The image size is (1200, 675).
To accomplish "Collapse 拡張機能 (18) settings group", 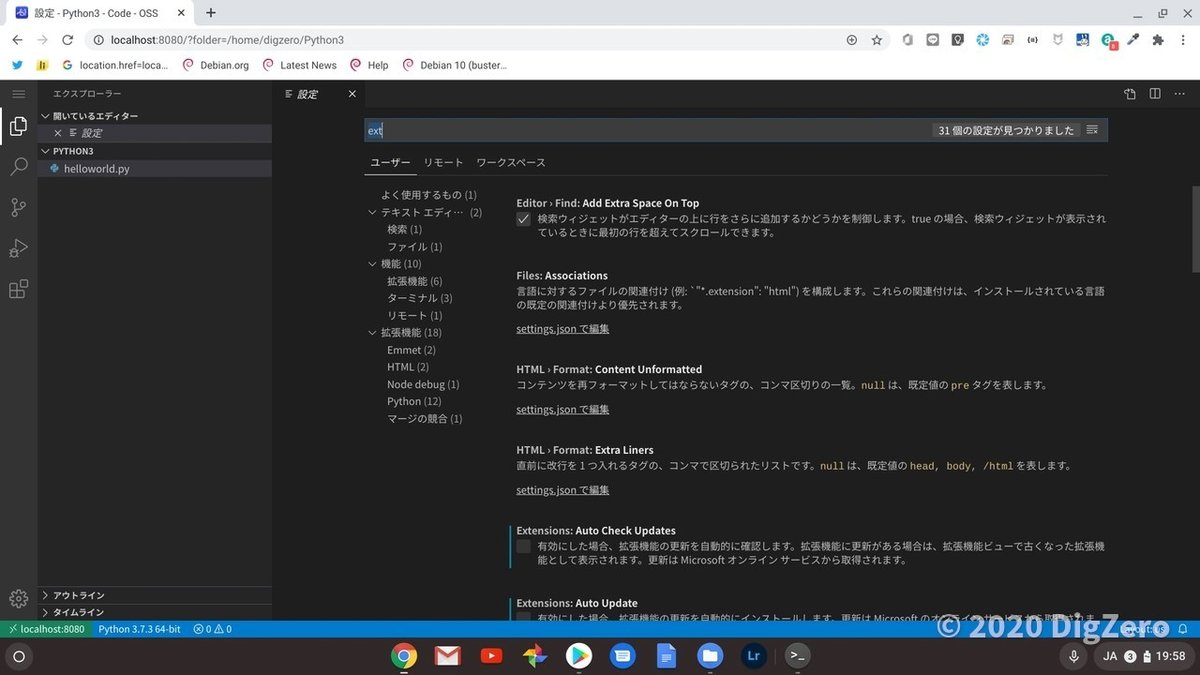I will pos(373,333).
